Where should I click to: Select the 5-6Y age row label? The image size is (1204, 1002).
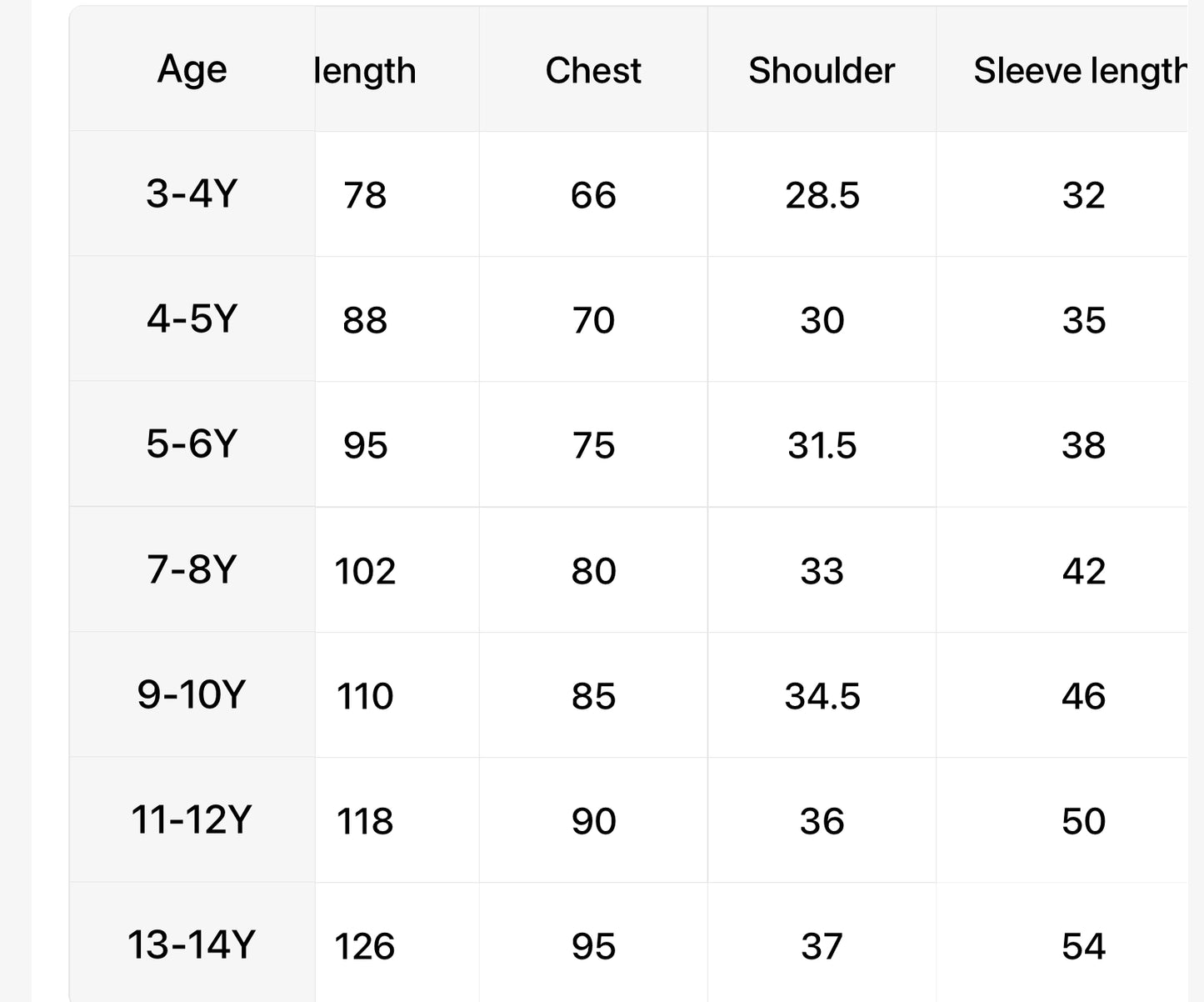(x=192, y=444)
